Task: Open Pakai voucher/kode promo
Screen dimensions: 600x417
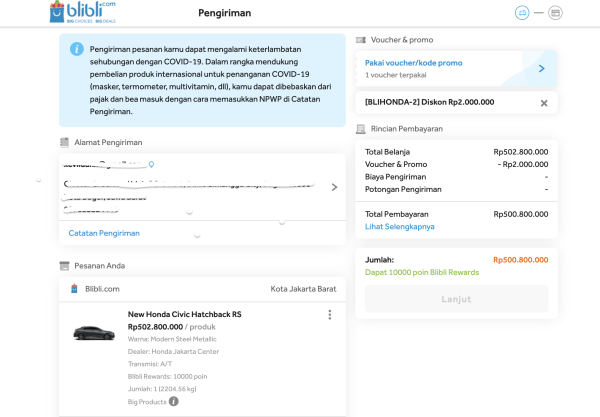Action: click(414, 63)
